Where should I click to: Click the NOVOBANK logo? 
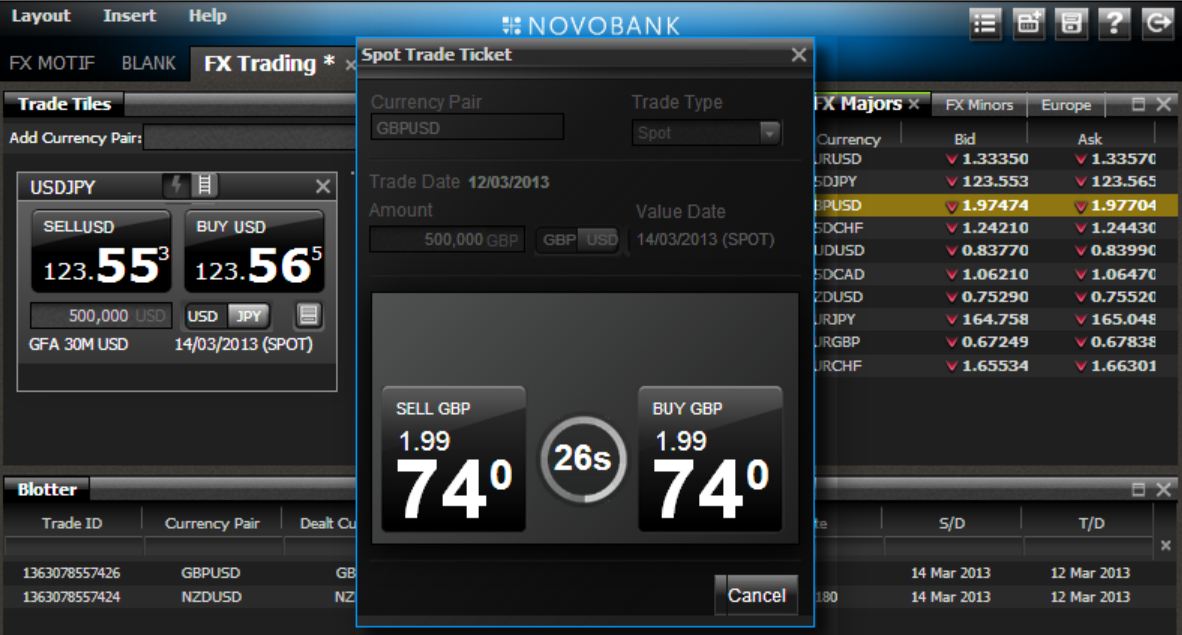592,26
